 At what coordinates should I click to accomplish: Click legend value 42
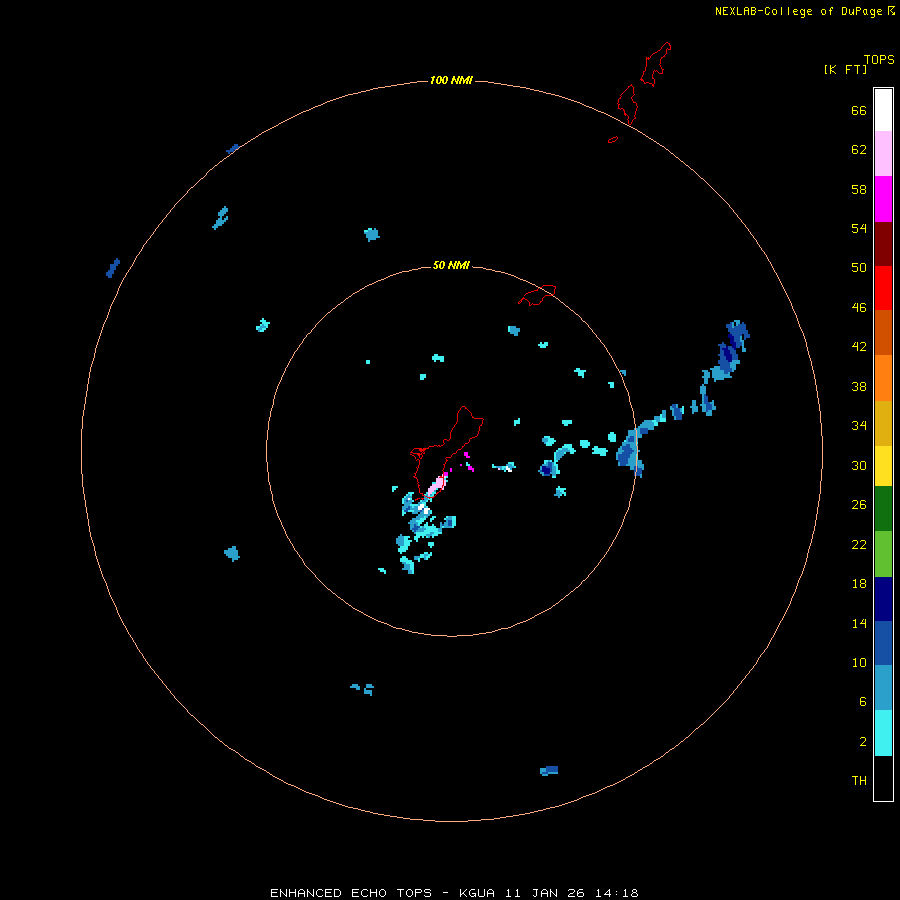[859, 347]
